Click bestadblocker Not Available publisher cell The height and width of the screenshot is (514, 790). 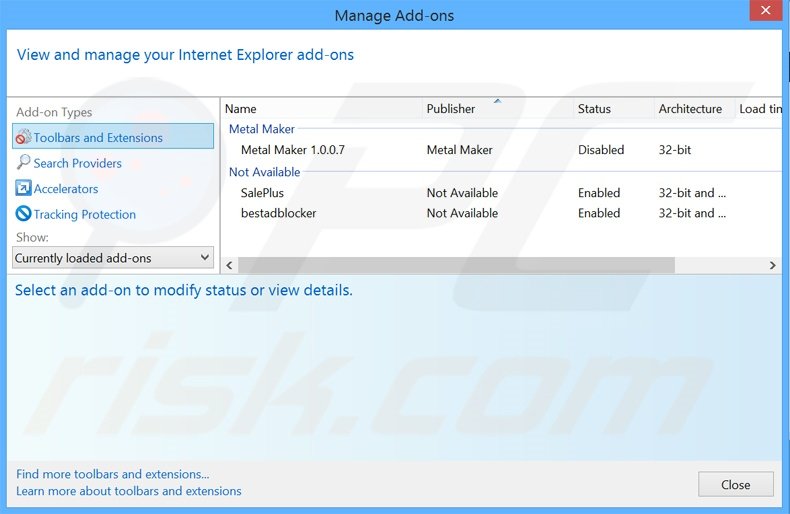[x=462, y=213]
